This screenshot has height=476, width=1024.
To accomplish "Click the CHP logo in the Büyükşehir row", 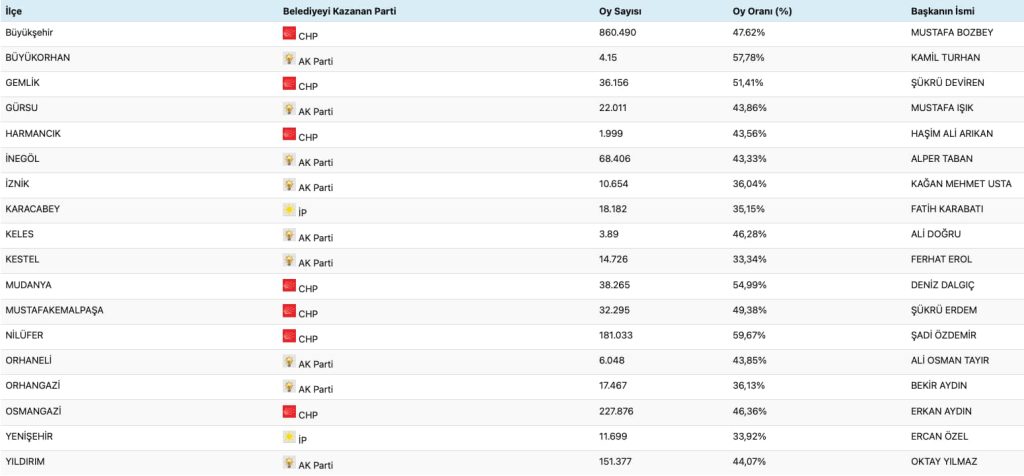I will pyautogui.click(x=290, y=34).
